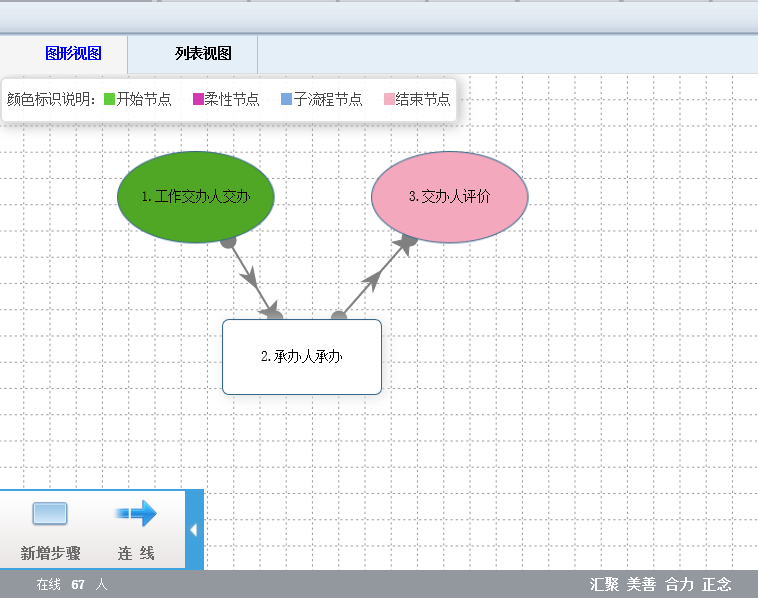758x598 pixels.
Task: Activate the 连线 blue arrow tool
Action: click(136, 514)
